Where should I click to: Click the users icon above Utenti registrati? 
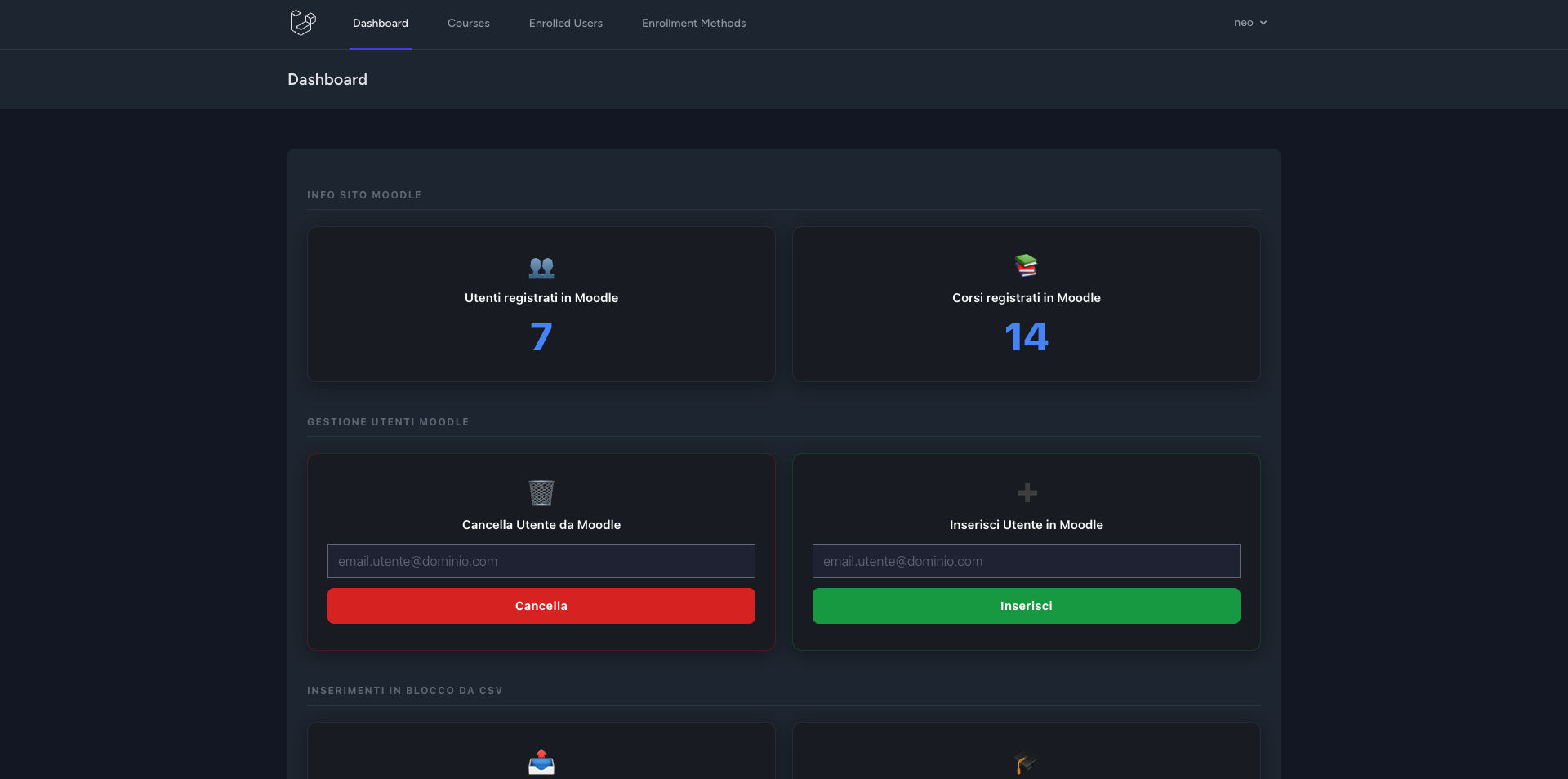coord(541,267)
